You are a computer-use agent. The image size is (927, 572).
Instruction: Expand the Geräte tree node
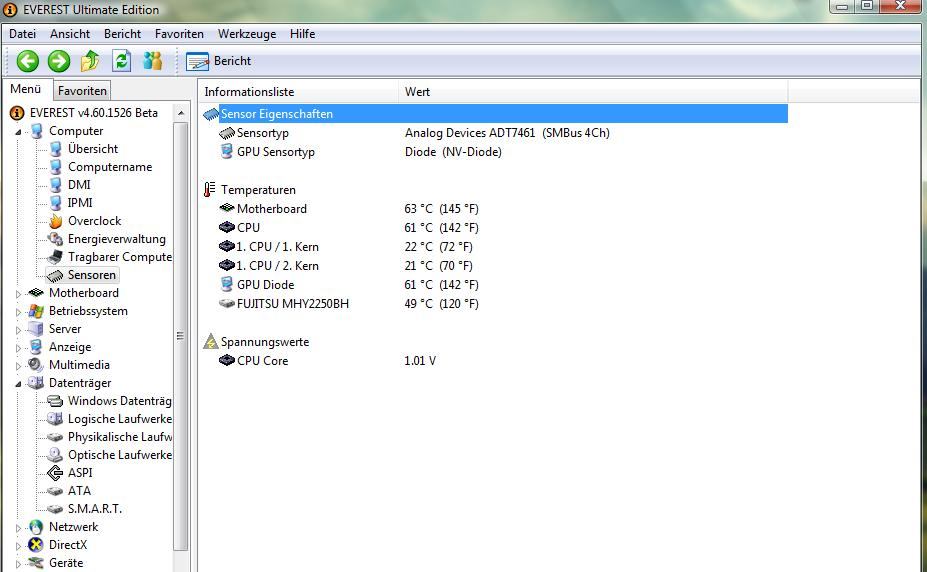[18, 563]
